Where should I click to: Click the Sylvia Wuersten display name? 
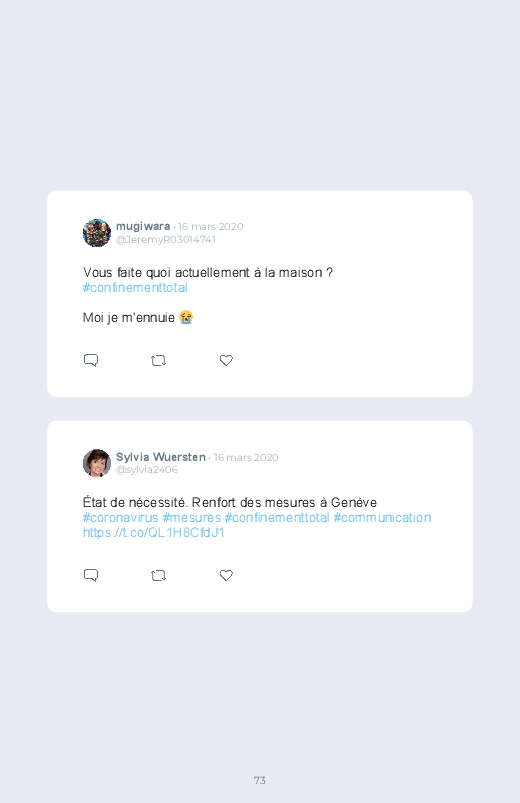click(161, 457)
